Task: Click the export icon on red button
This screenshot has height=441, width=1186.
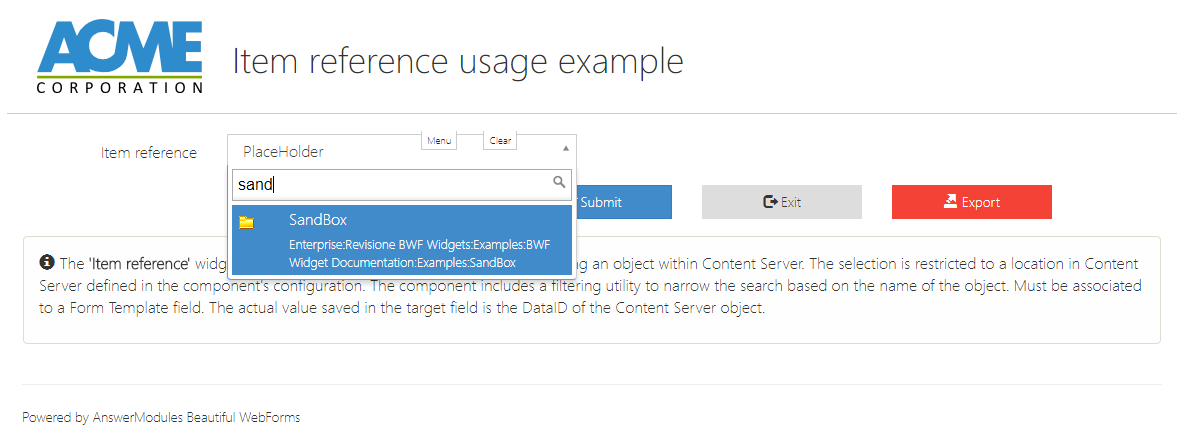Action: point(950,202)
